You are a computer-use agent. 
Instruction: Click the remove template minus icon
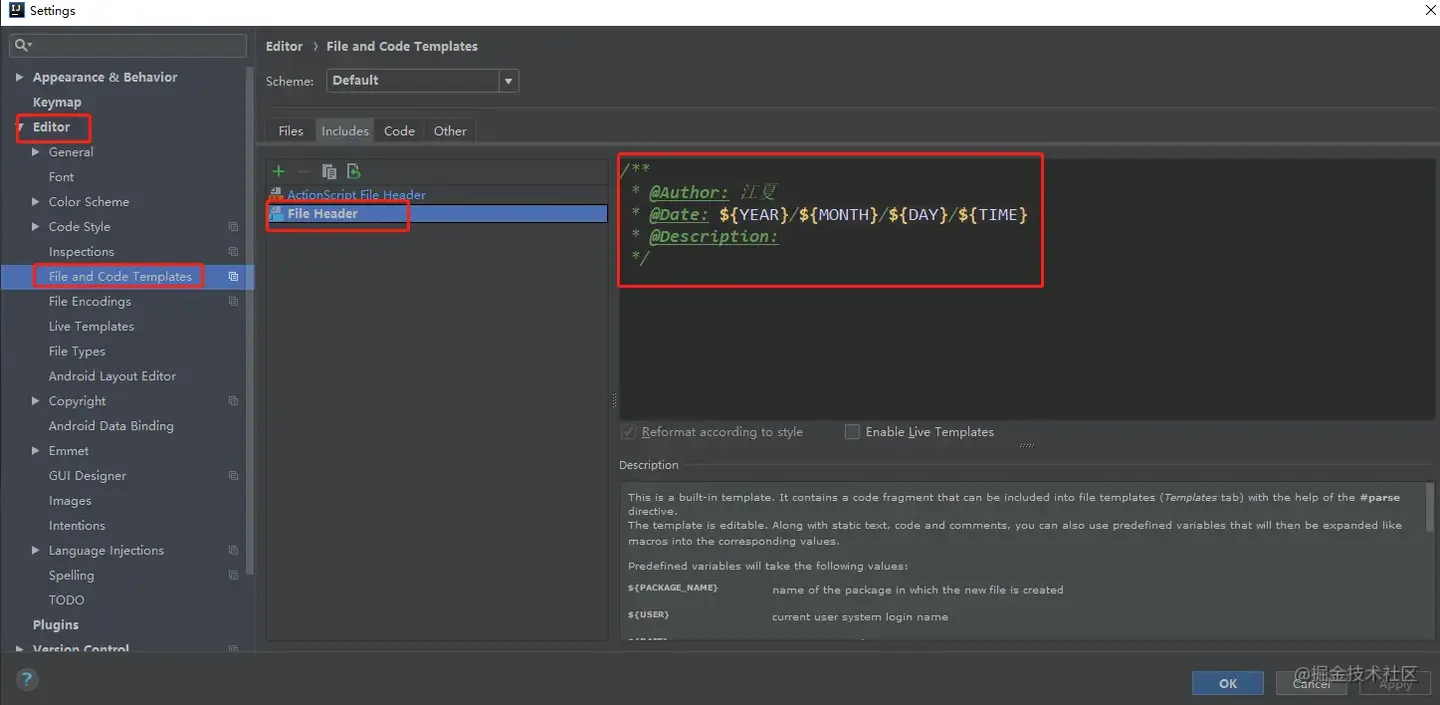(x=303, y=172)
